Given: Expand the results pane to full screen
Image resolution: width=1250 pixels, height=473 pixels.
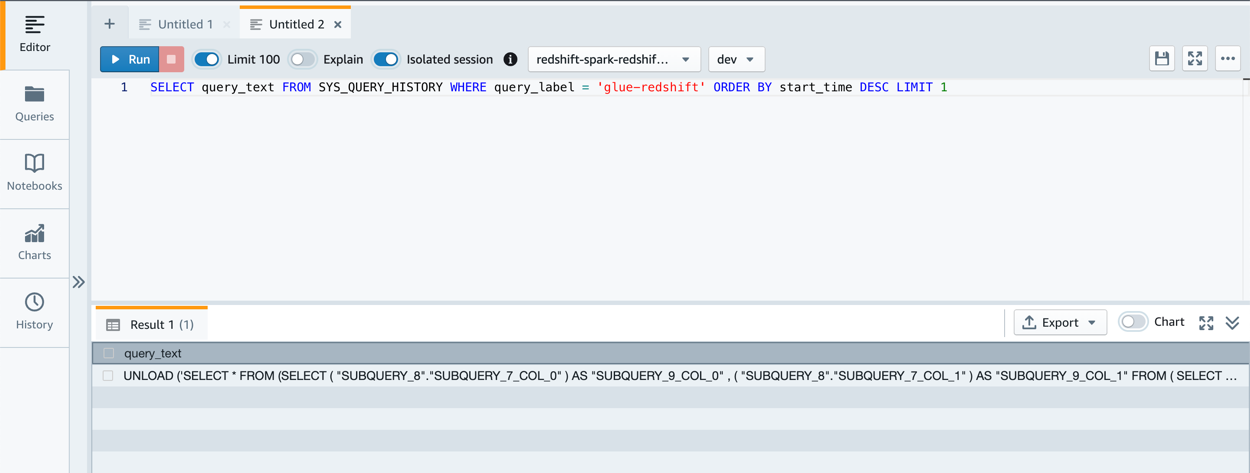Looking at the screenshot, I should tap(1206, 323).
